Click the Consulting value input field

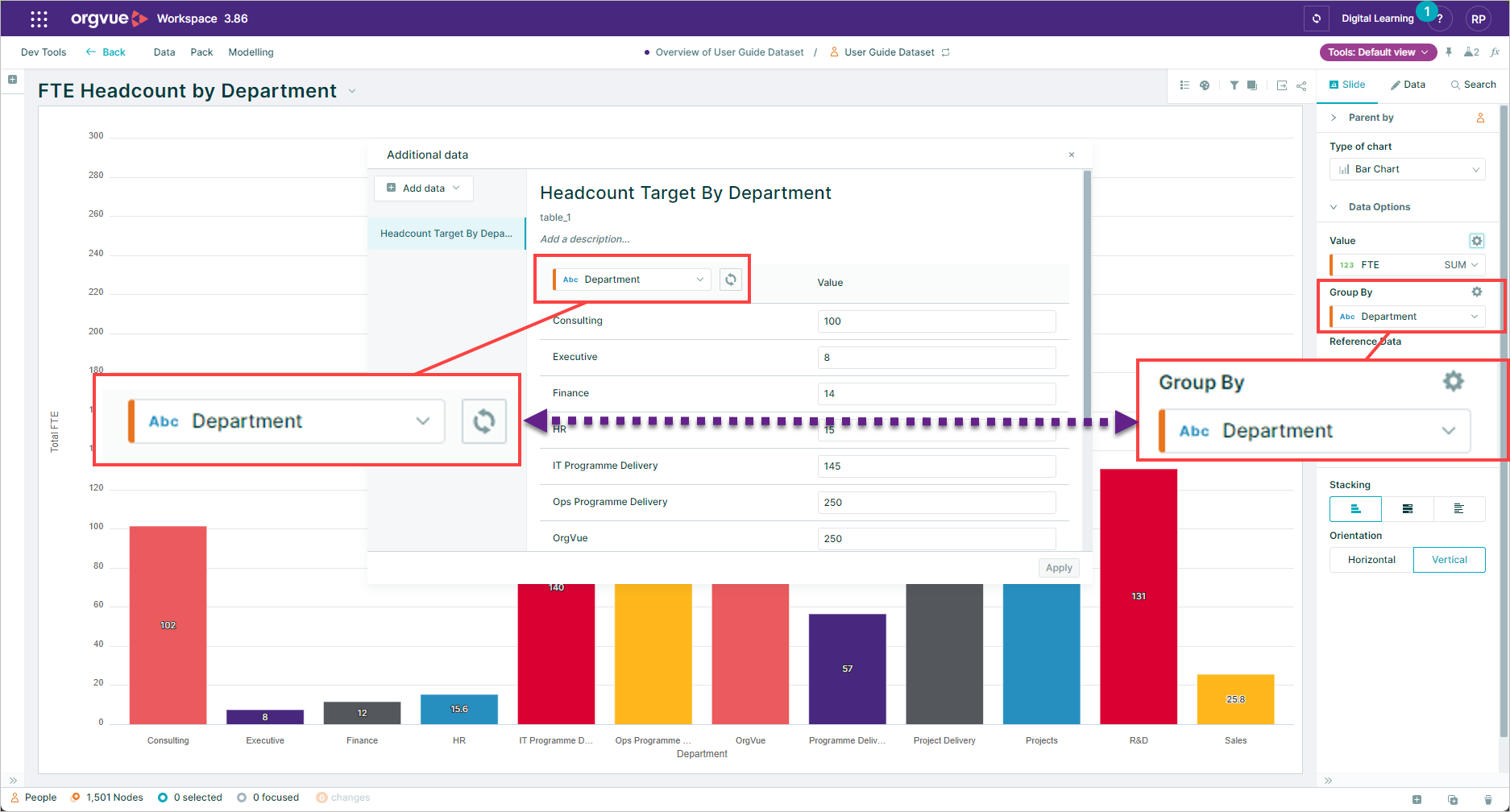point(935,321)
